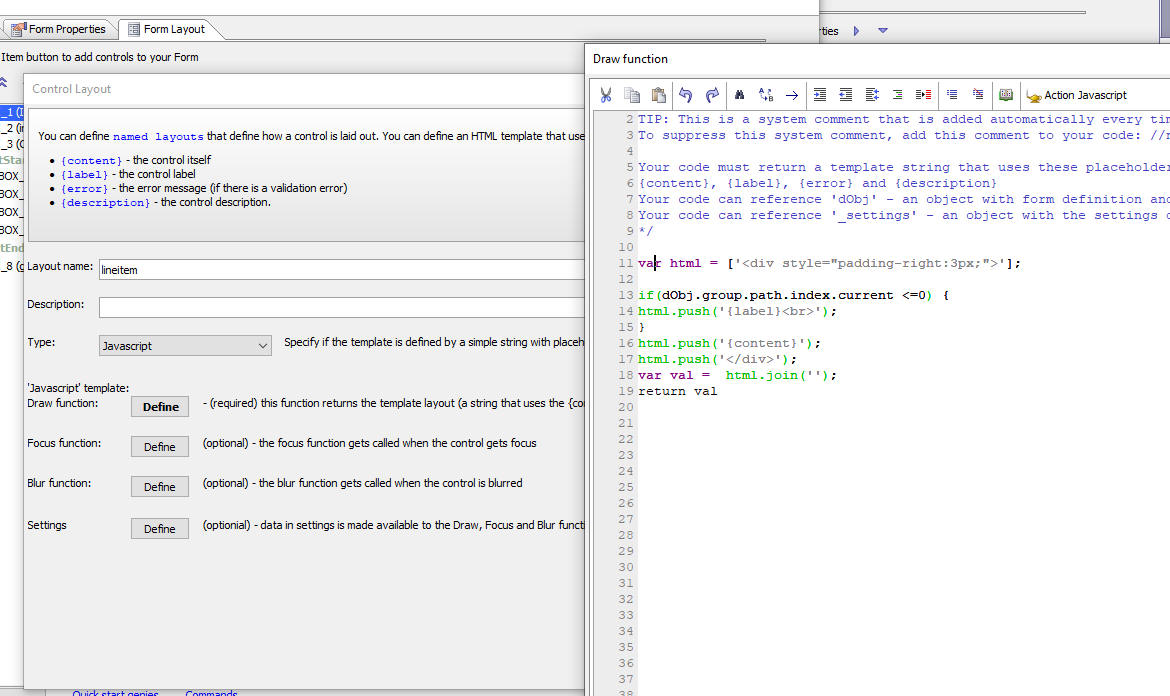Click the Copy icon in Draw function toolbar

coord(632,95)
